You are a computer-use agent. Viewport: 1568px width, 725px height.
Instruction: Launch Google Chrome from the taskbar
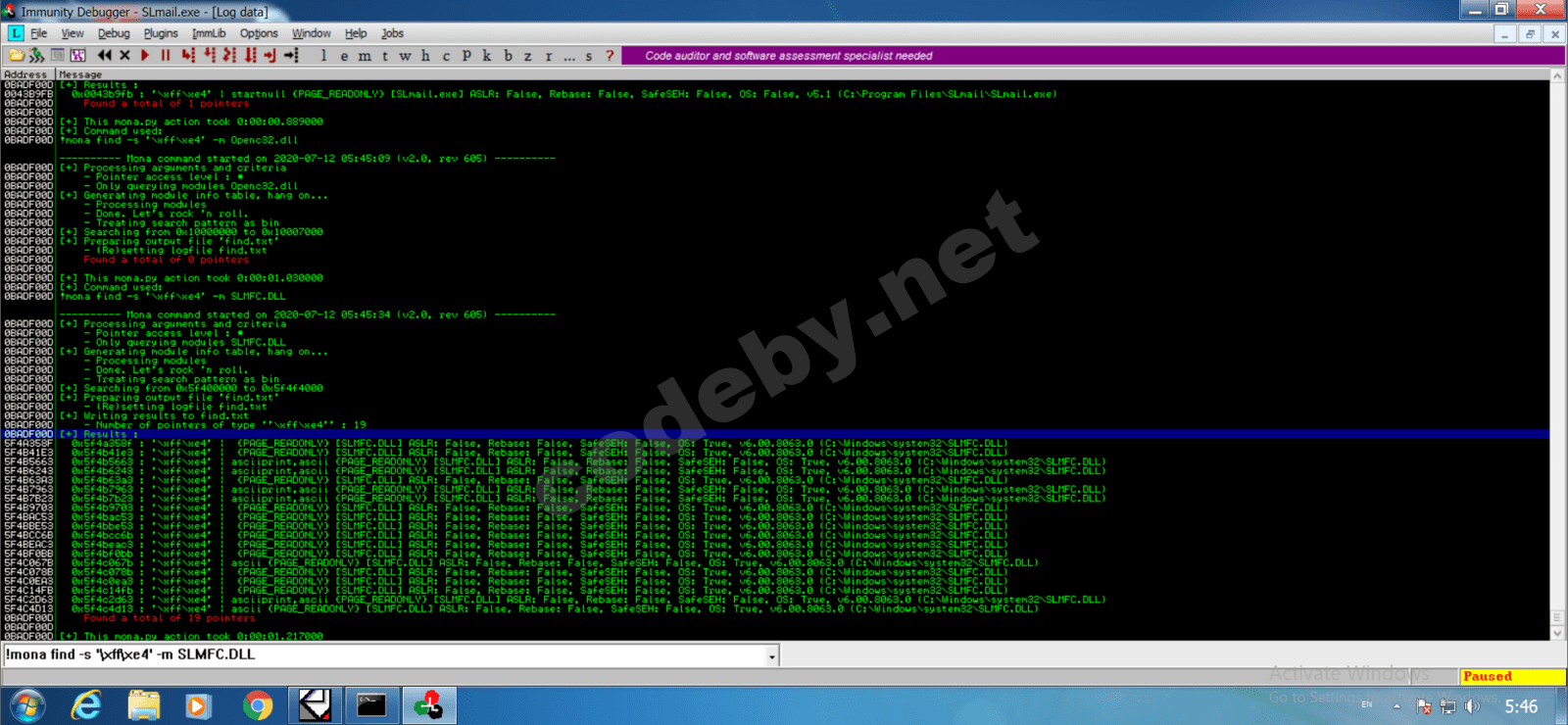tap(257, 705)
